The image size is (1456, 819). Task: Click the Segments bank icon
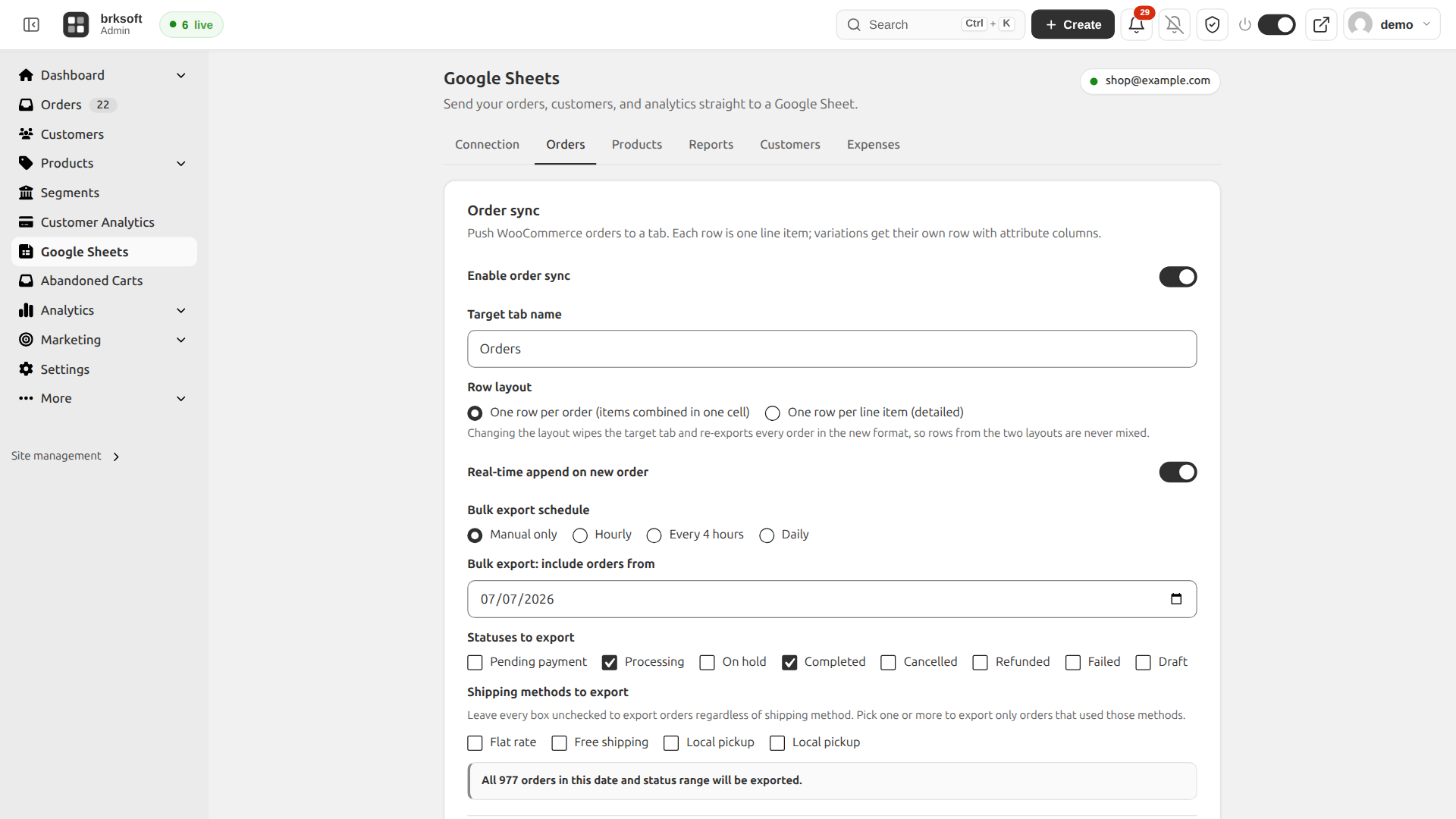tap(26, 193)
